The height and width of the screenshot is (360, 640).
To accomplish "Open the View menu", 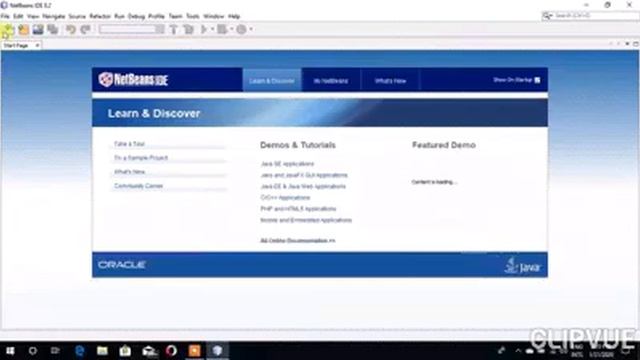I will click(x=33, y=16).
